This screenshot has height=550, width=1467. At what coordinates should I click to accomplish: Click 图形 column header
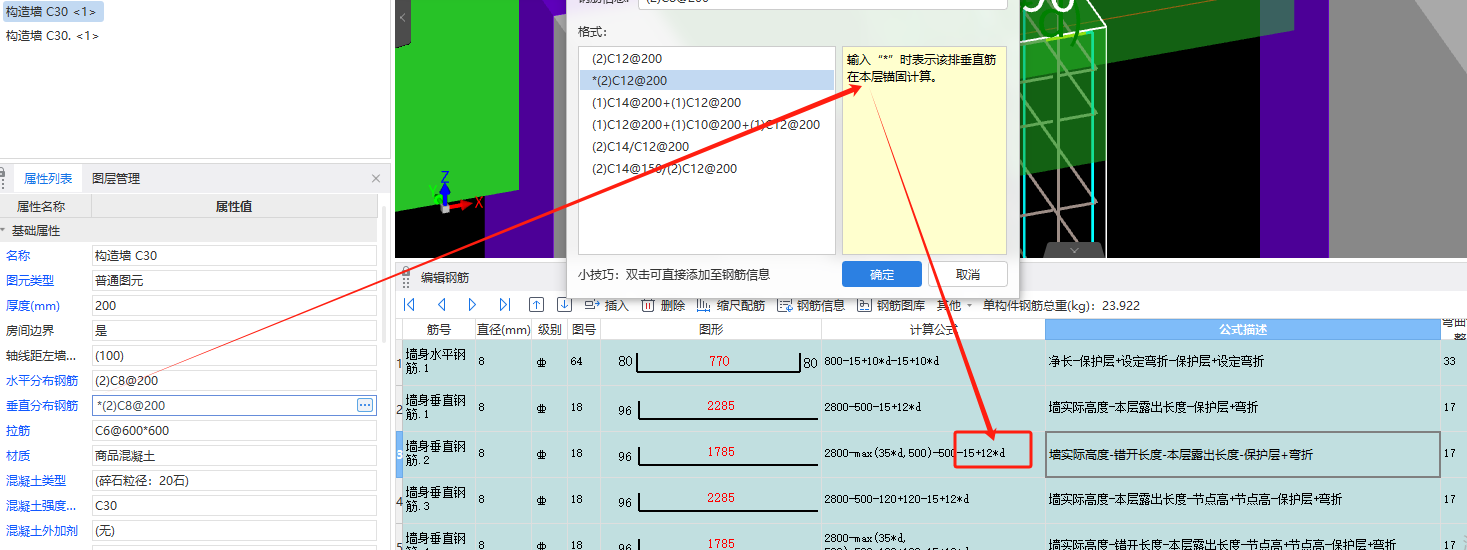pyautogui.click(x=711, y=329)
